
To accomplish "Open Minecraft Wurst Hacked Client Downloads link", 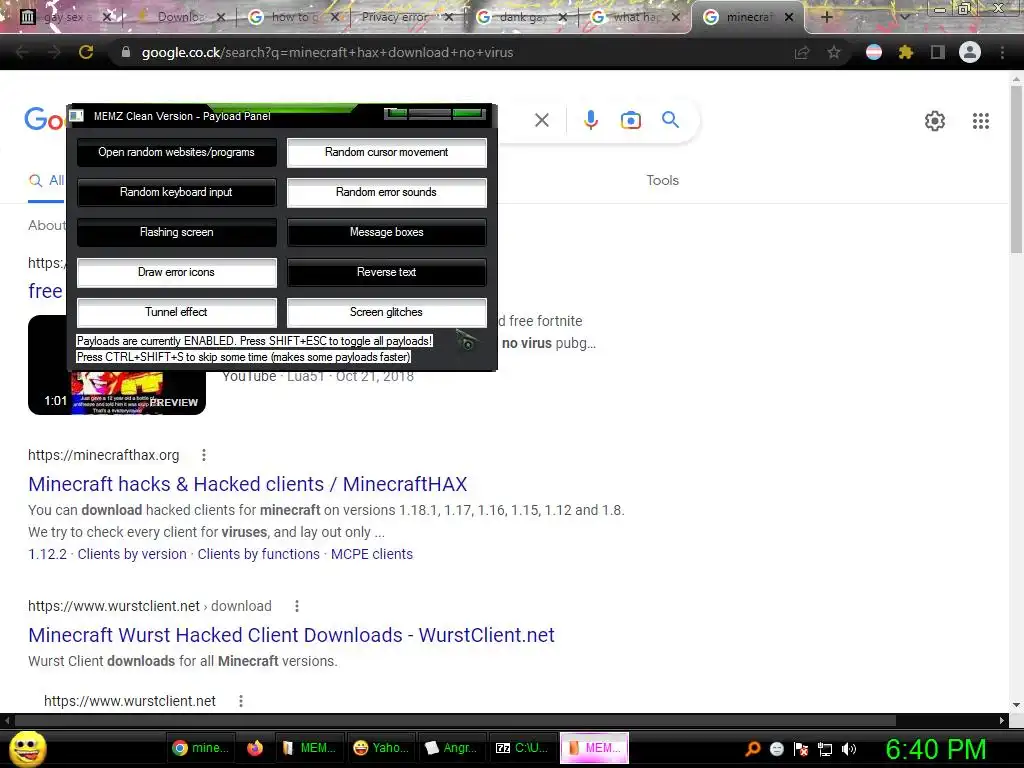I will (291, 635).
